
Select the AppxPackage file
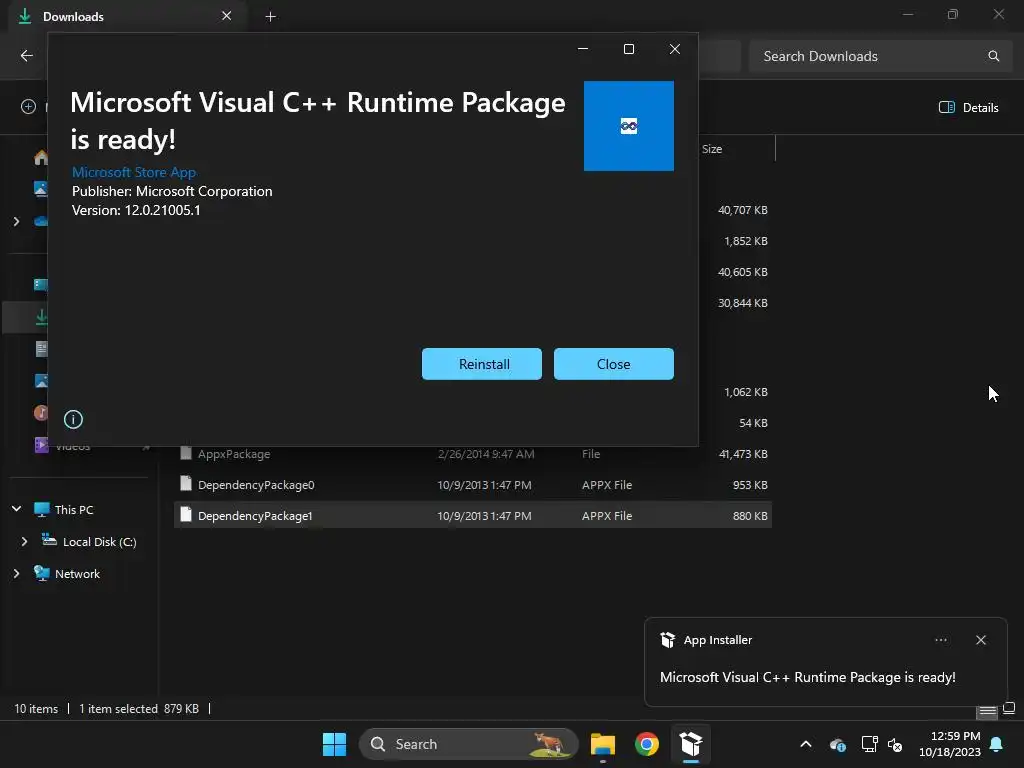[473, 454]
